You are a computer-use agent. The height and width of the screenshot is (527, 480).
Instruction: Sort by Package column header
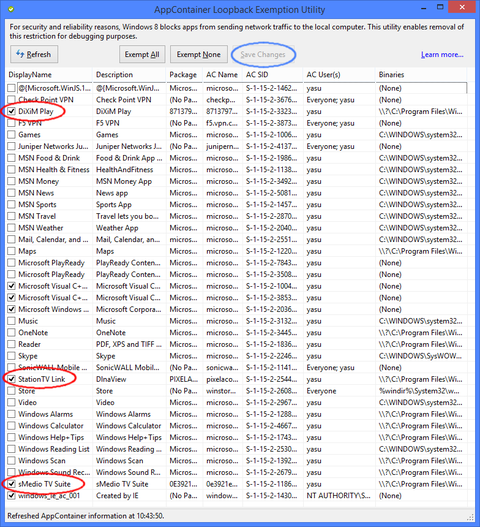[185, 75]
